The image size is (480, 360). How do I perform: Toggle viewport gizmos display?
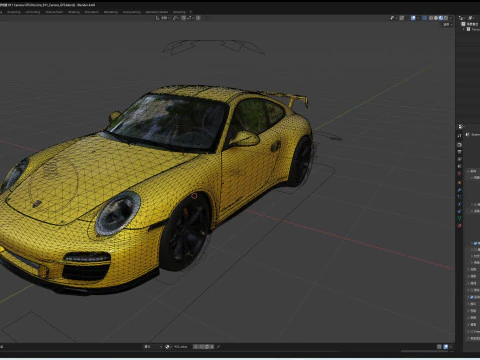[402, 18]
